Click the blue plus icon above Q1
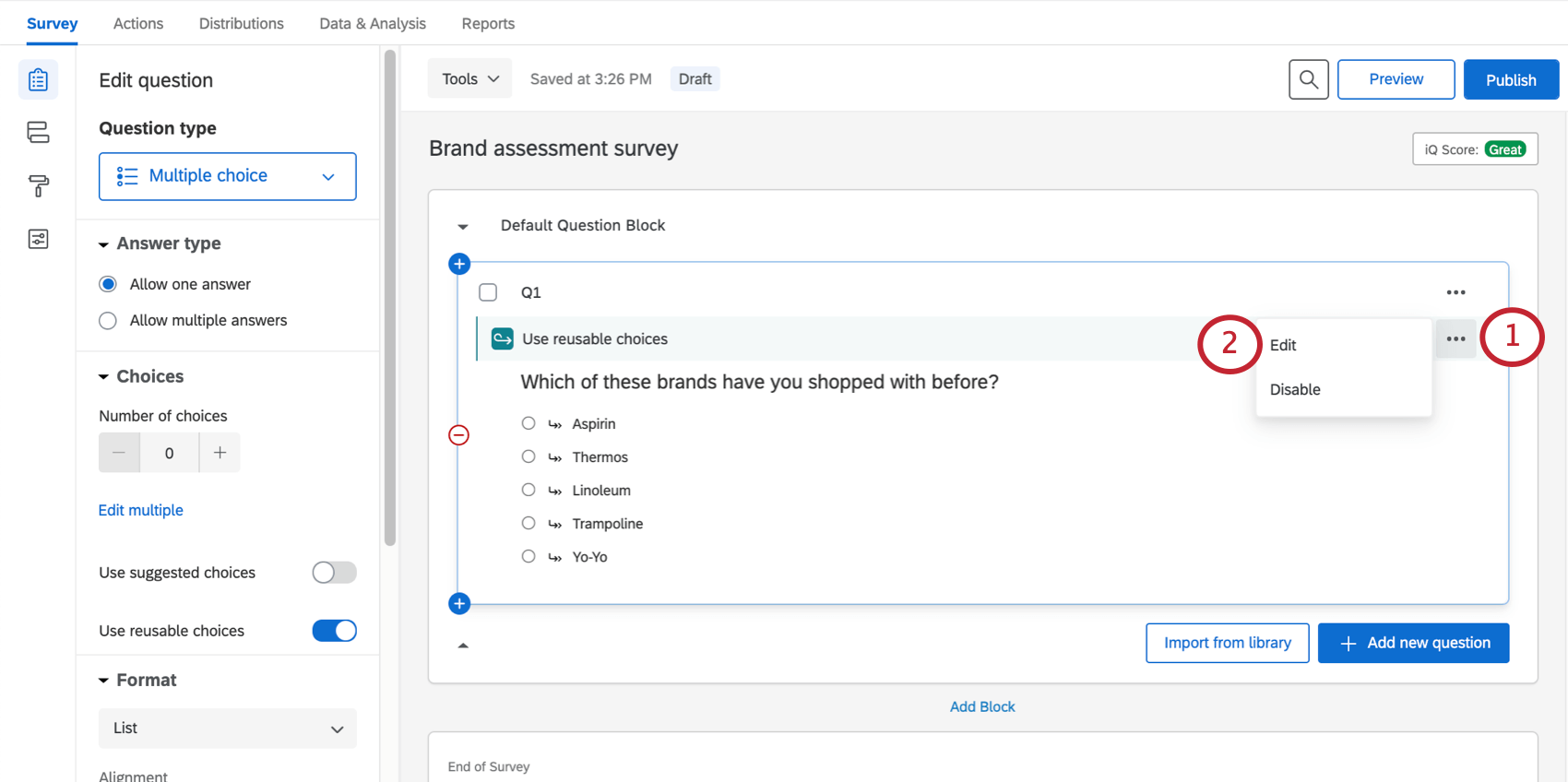The width and height of the screenshot is (1568, 782). coord(459,265)
